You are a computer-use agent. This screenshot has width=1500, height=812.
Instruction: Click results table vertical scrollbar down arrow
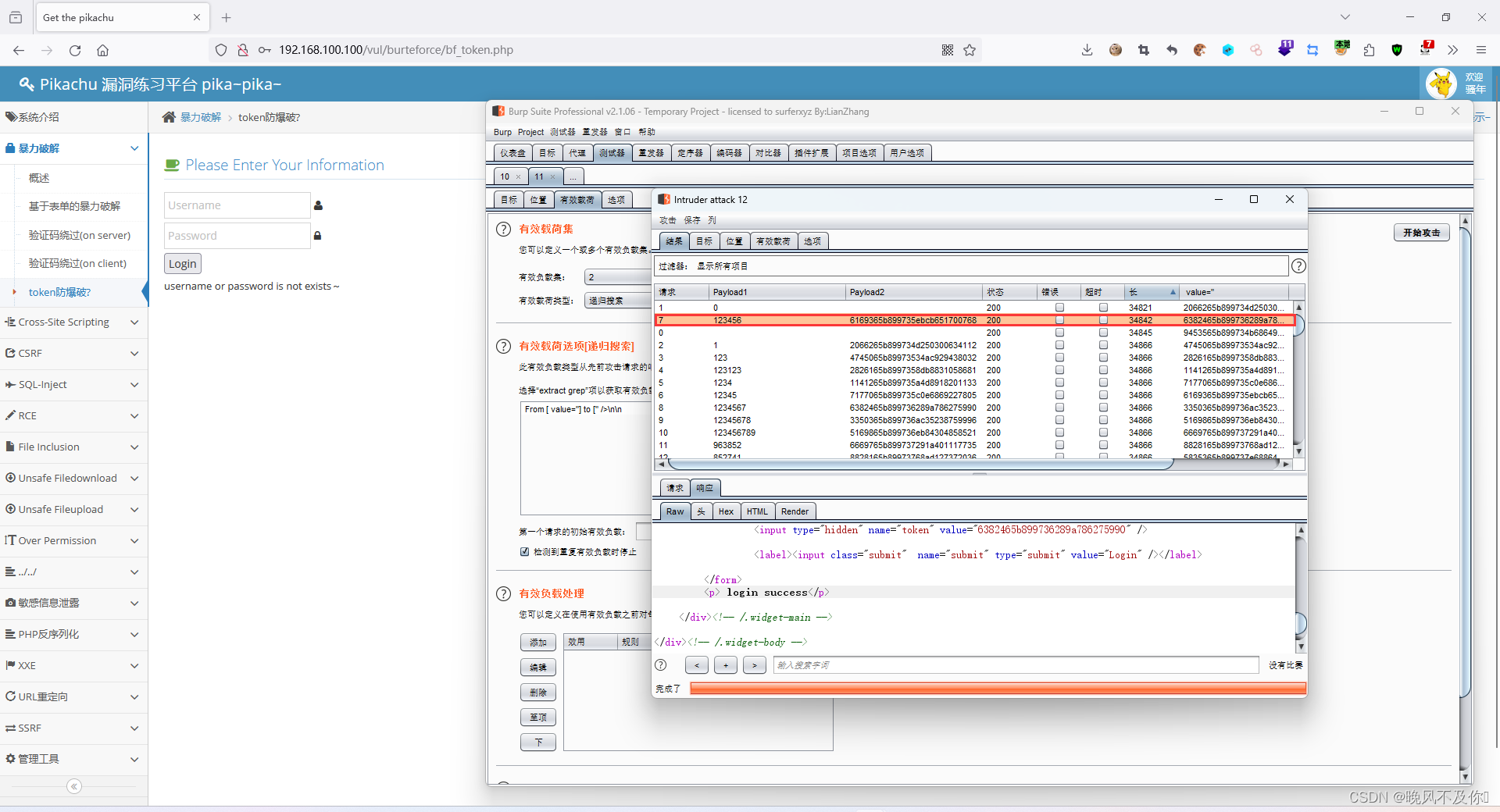(x=1298, y=452)
